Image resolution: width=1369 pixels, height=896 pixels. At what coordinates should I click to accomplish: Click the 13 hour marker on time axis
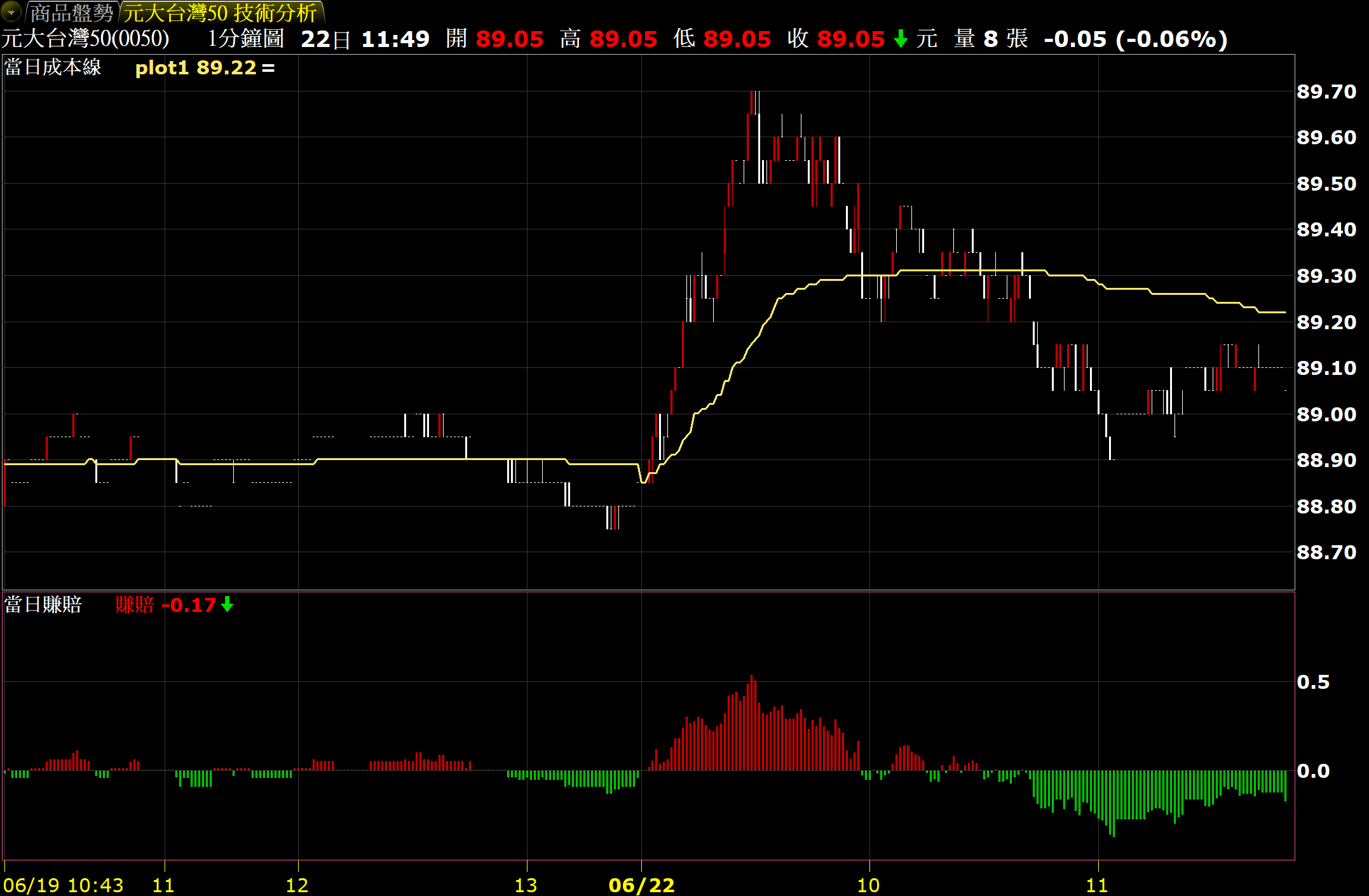526,885
